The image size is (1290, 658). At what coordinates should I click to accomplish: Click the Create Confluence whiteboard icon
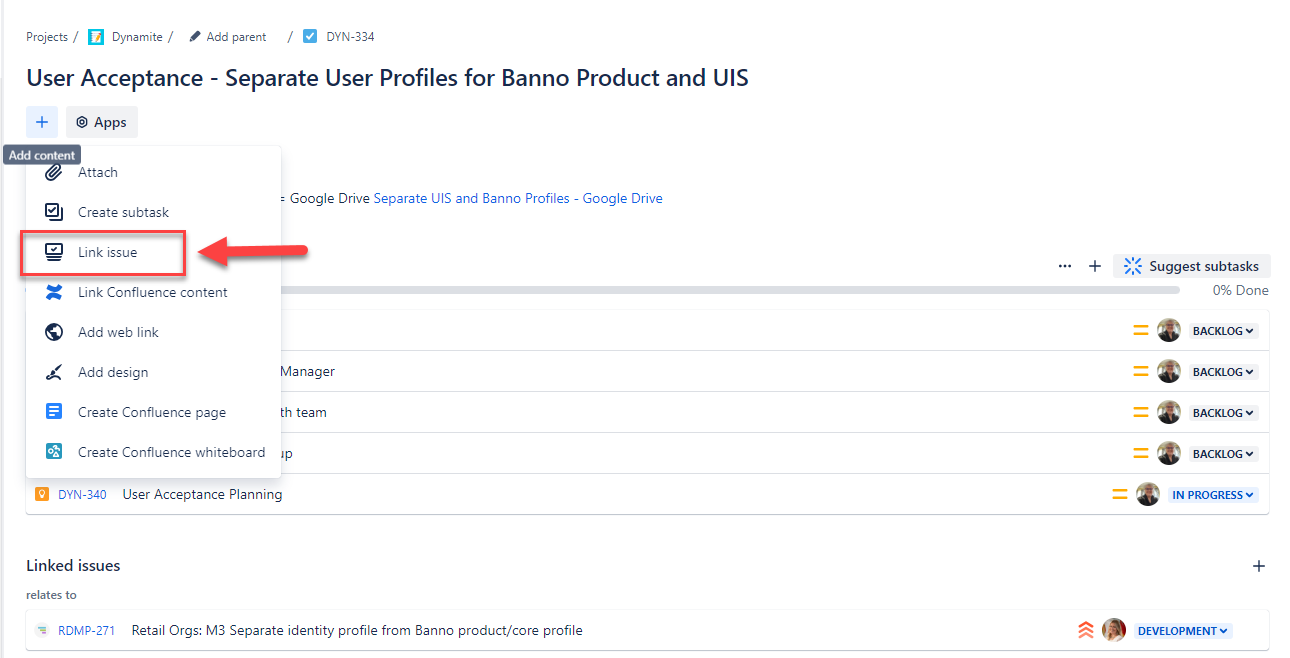[55, 452]
